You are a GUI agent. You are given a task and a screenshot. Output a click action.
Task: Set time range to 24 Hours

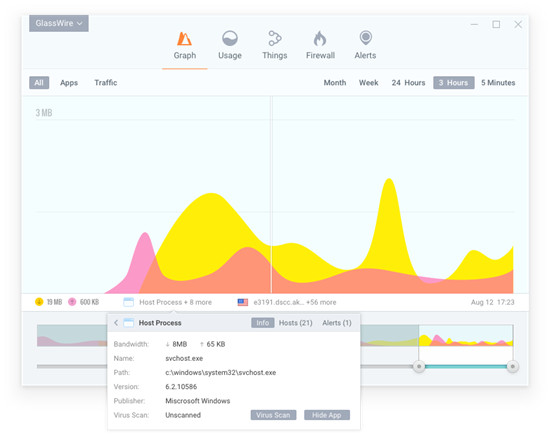click(x=408, y=83)
